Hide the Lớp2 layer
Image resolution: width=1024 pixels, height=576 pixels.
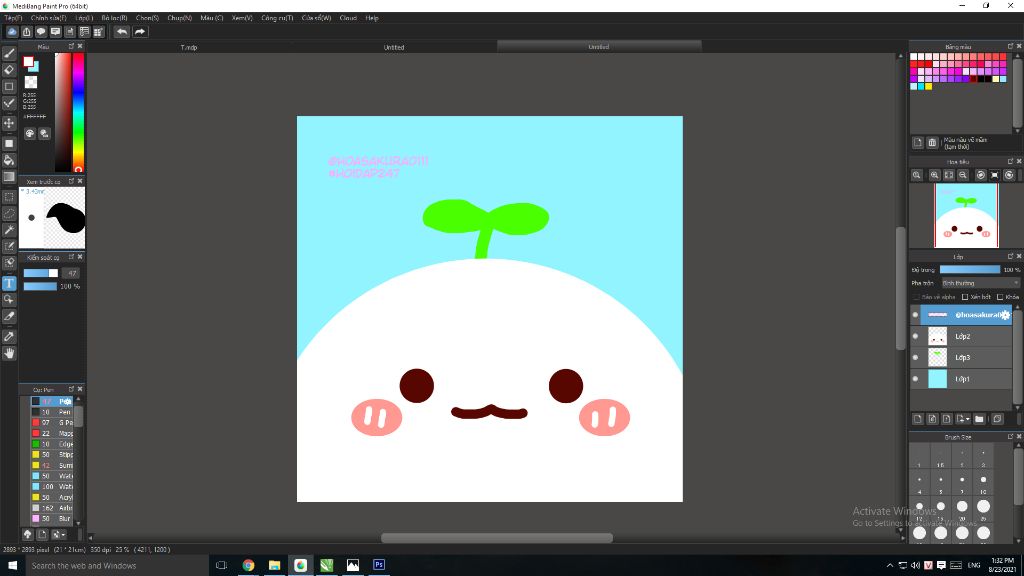[916, 336]
